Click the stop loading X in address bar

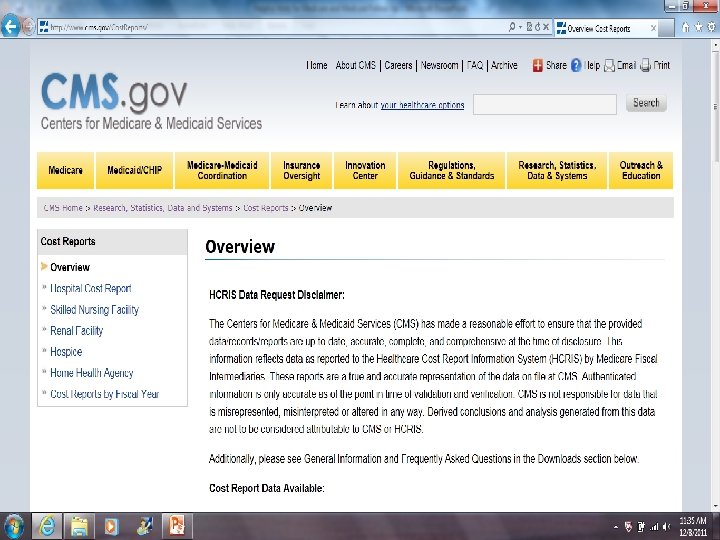546,27
